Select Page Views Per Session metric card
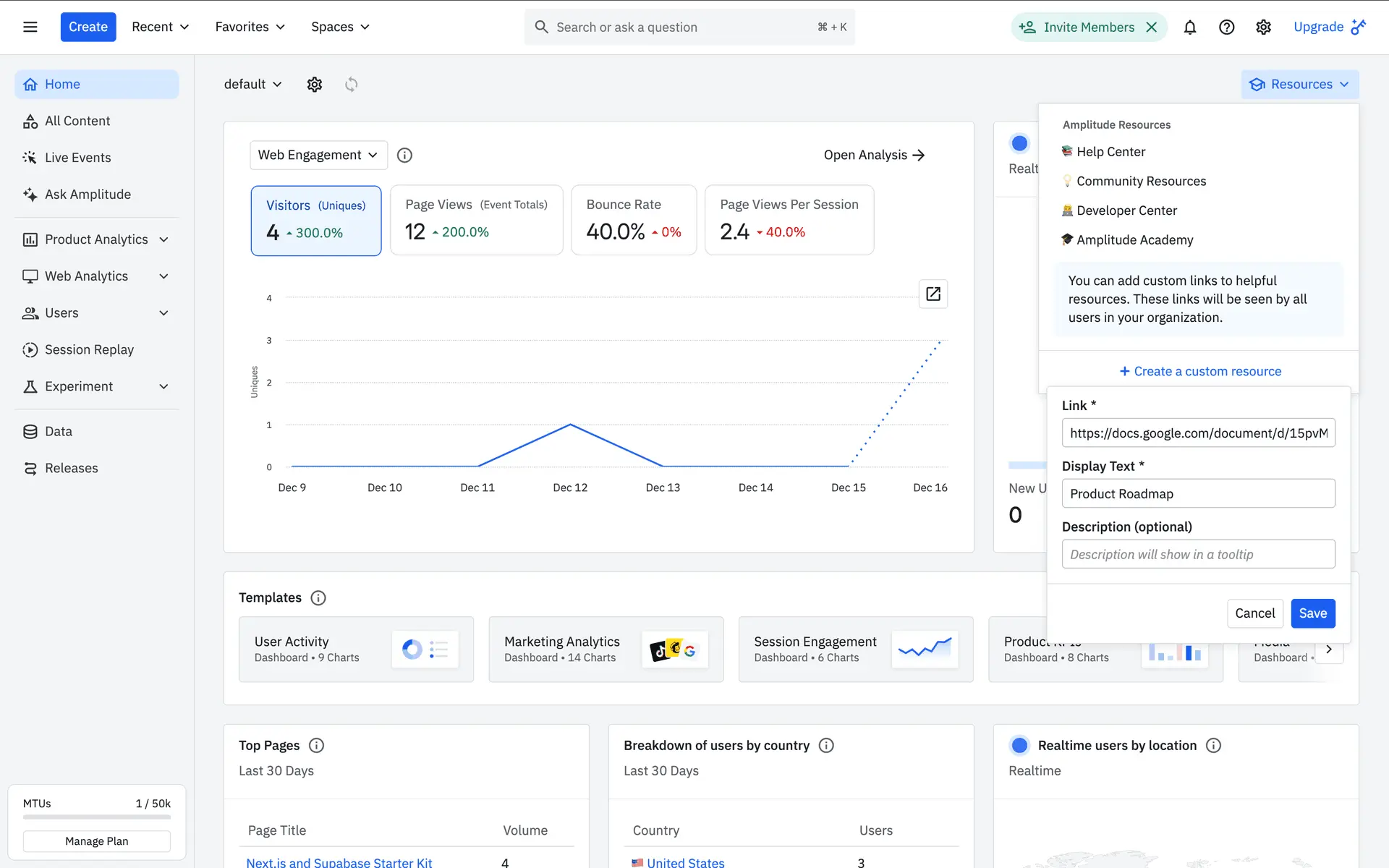 pyautogui.click(x=789, y=220)
